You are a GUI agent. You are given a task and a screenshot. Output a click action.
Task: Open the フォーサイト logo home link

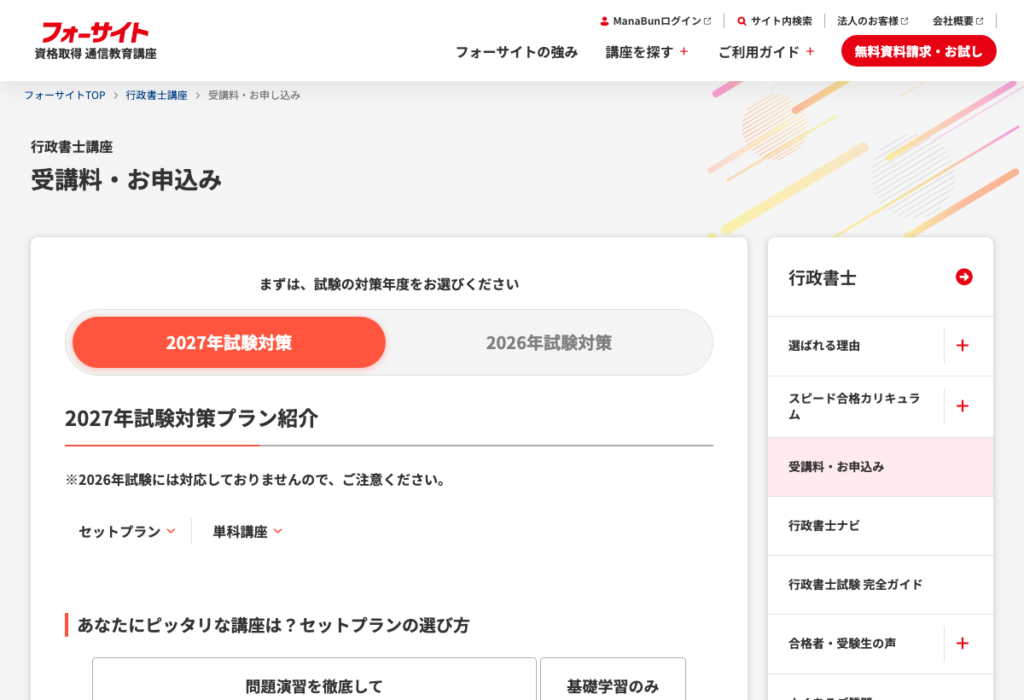tap(95, 40)
